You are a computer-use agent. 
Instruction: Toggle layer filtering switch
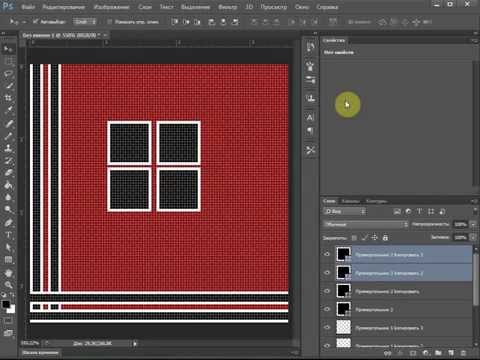[x=475, y=211]
